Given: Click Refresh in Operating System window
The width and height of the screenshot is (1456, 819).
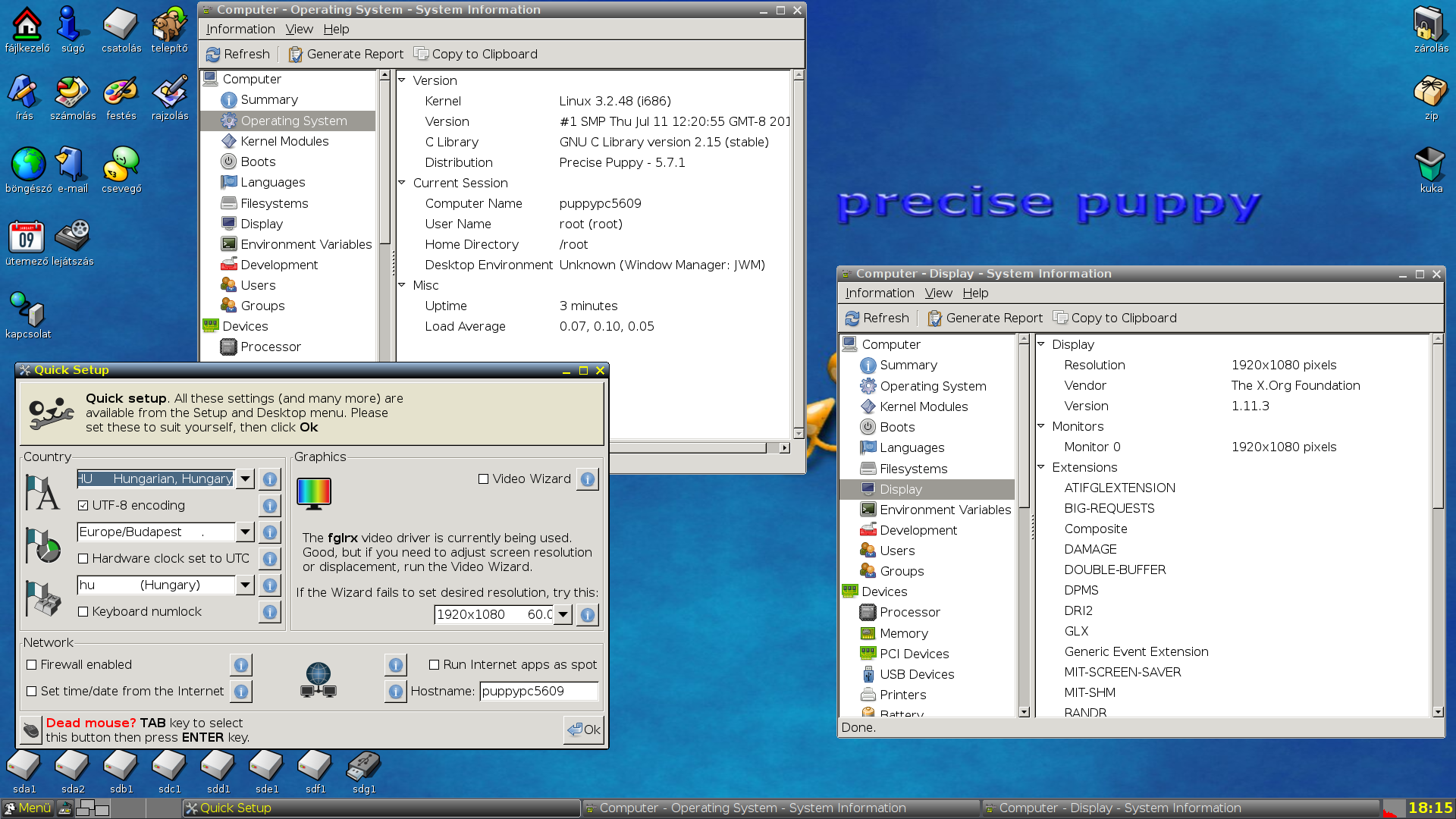Looking at the screenshot, I should tap(237, 54).
